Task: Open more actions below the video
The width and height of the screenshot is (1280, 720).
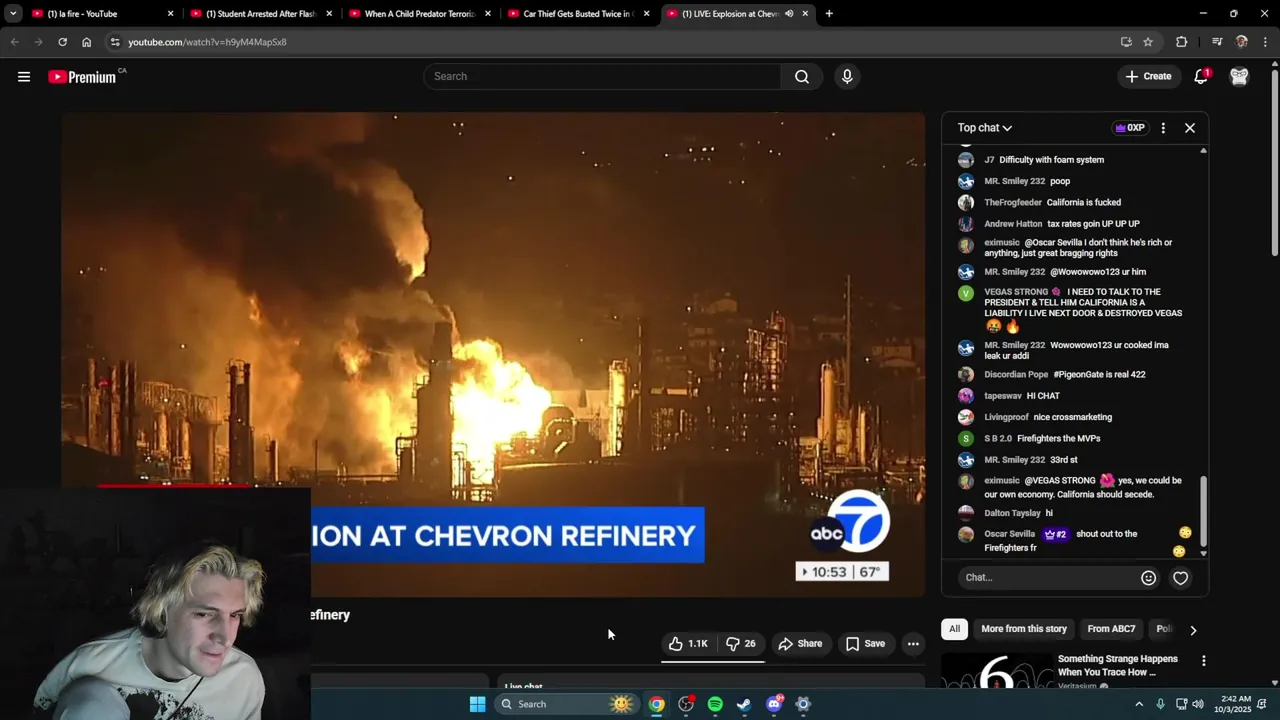Action: 913,644
